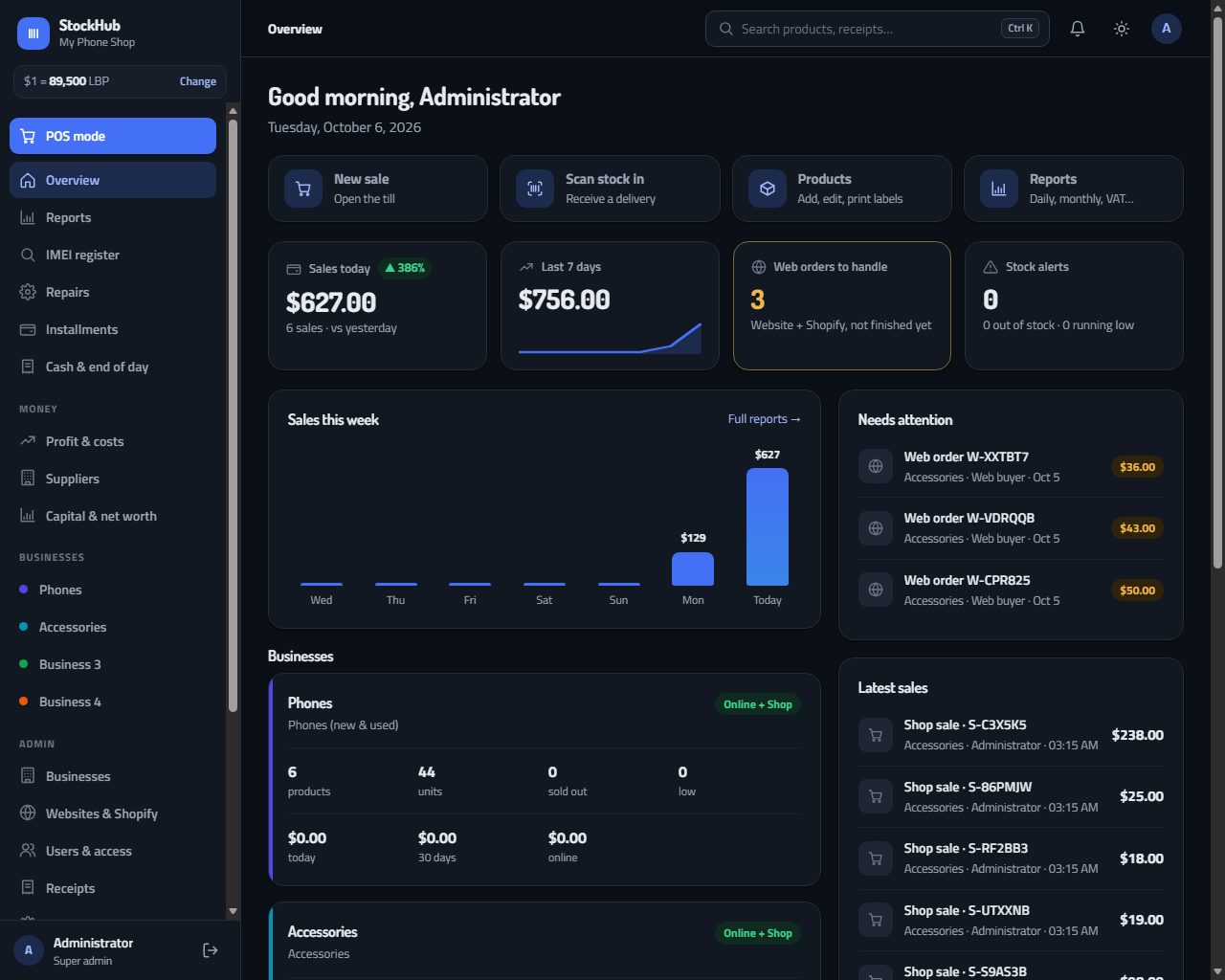Click the $36.00 amount badge
1225x980 pixels.
click(x=1137, y=467)
